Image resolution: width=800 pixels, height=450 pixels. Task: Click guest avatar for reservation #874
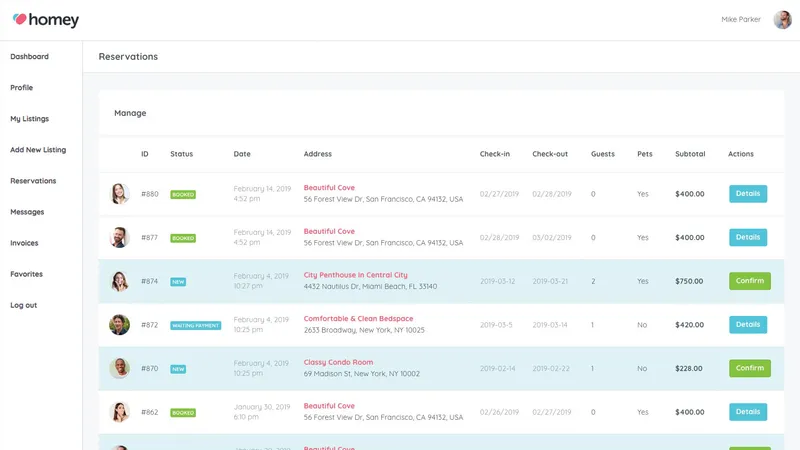click(x=119, y=281)
